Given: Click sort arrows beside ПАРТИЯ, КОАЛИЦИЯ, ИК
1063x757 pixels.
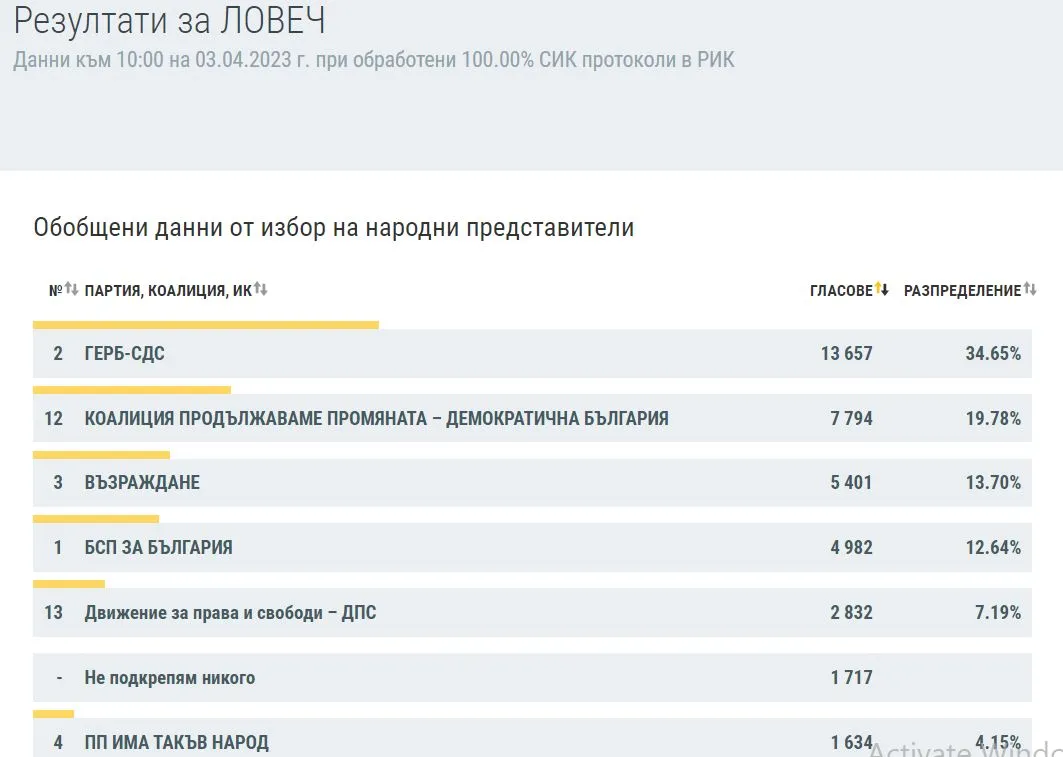Looking at the screenshot, I should 260,290.
